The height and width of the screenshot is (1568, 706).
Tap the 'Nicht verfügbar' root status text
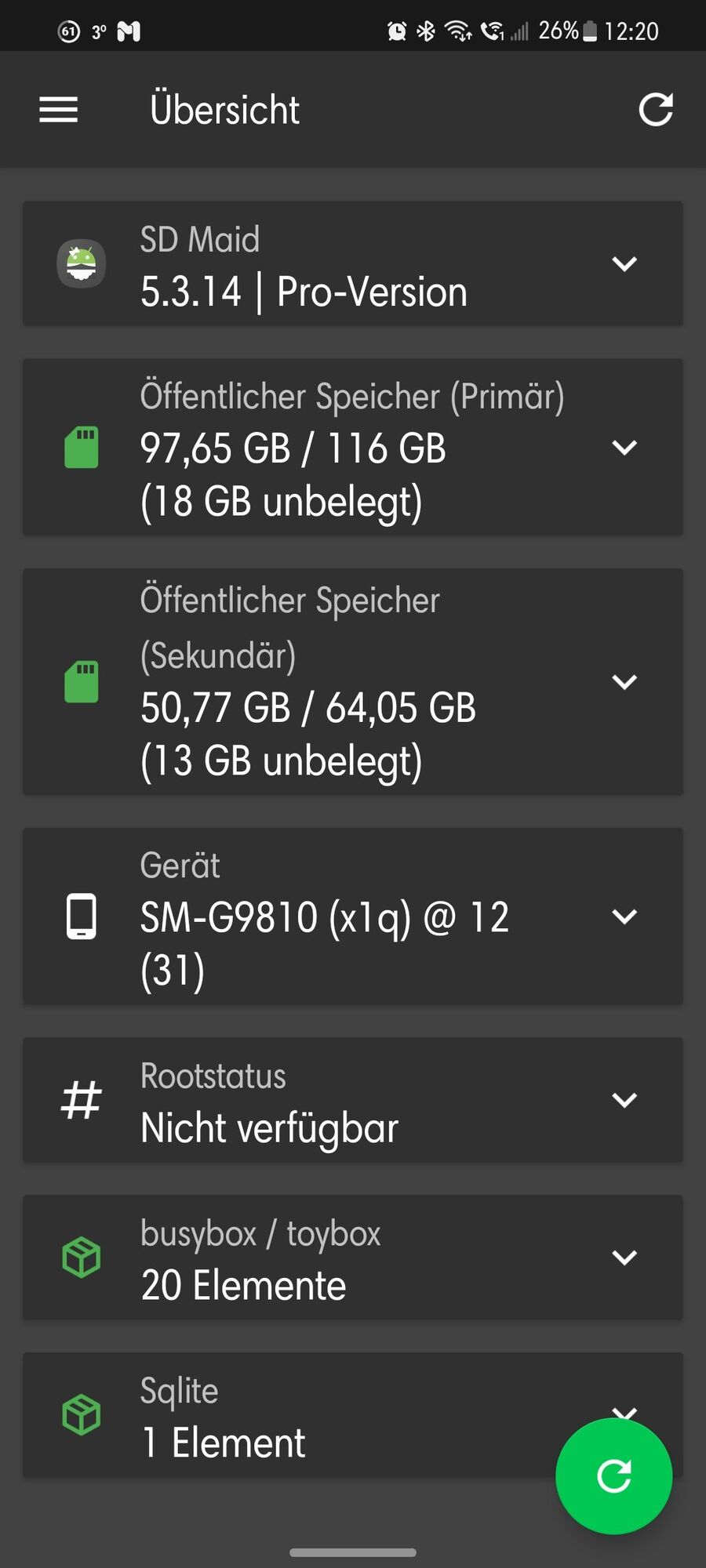pos(270,1128)
